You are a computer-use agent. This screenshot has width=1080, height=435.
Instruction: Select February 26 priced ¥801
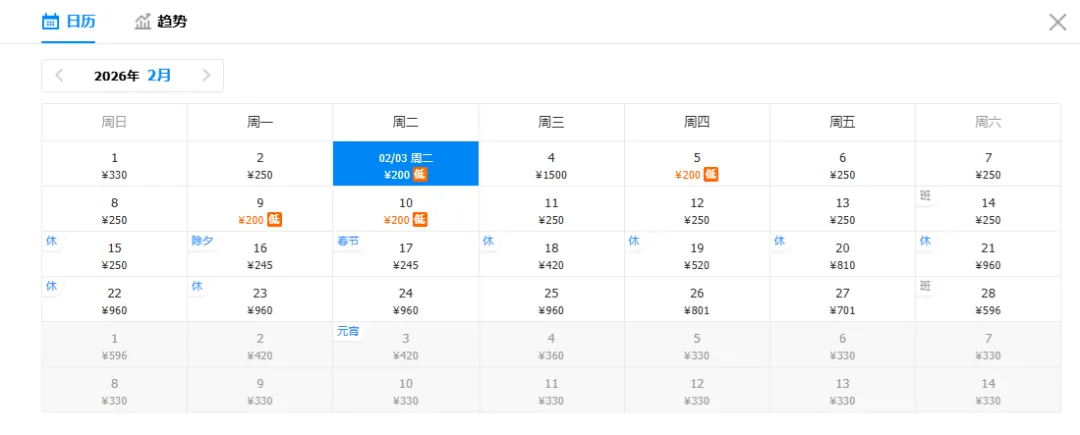[x=697, y=299]
